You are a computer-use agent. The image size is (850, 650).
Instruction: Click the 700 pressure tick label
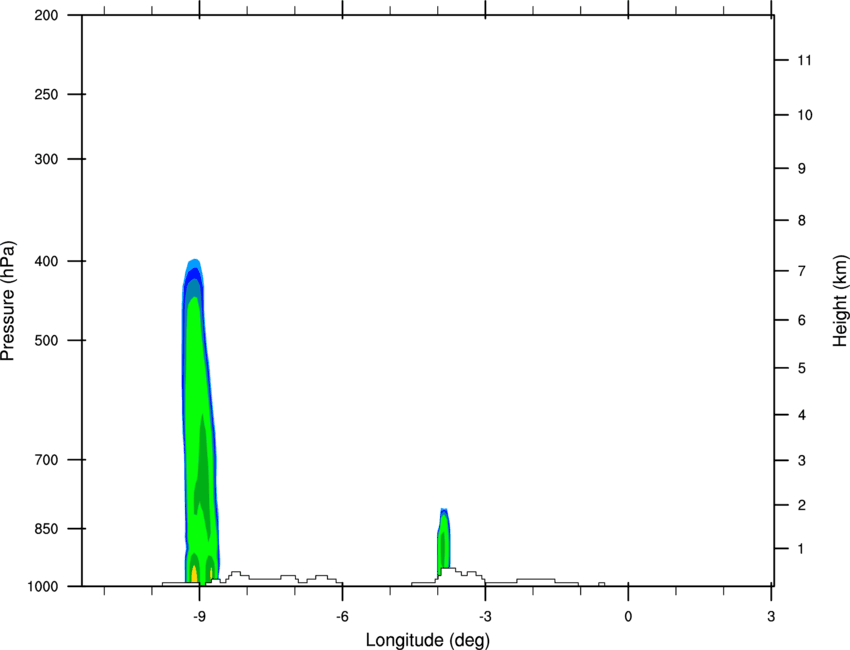[46, 460]
